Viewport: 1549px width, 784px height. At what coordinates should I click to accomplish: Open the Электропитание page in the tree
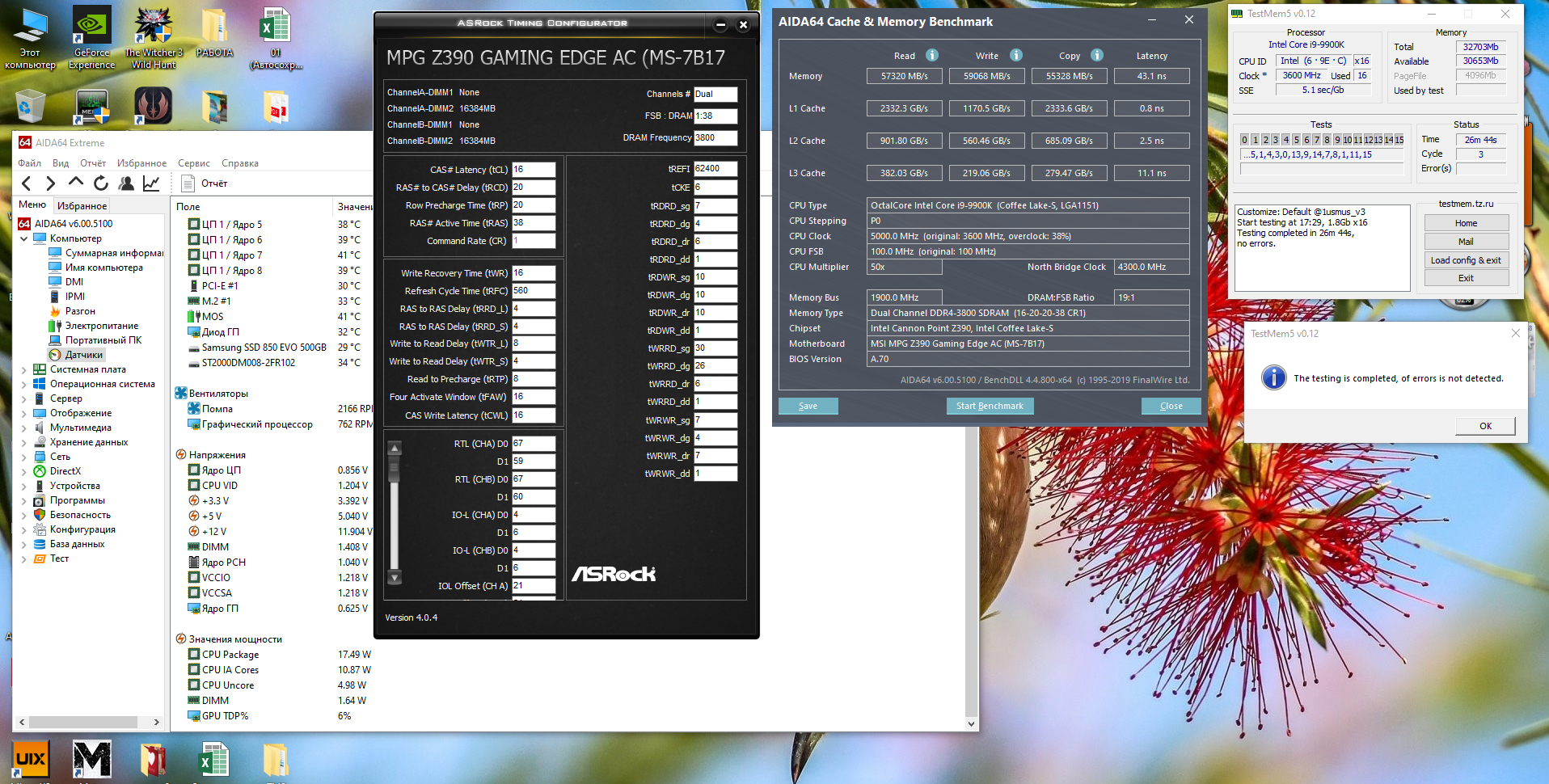point(93,326)
